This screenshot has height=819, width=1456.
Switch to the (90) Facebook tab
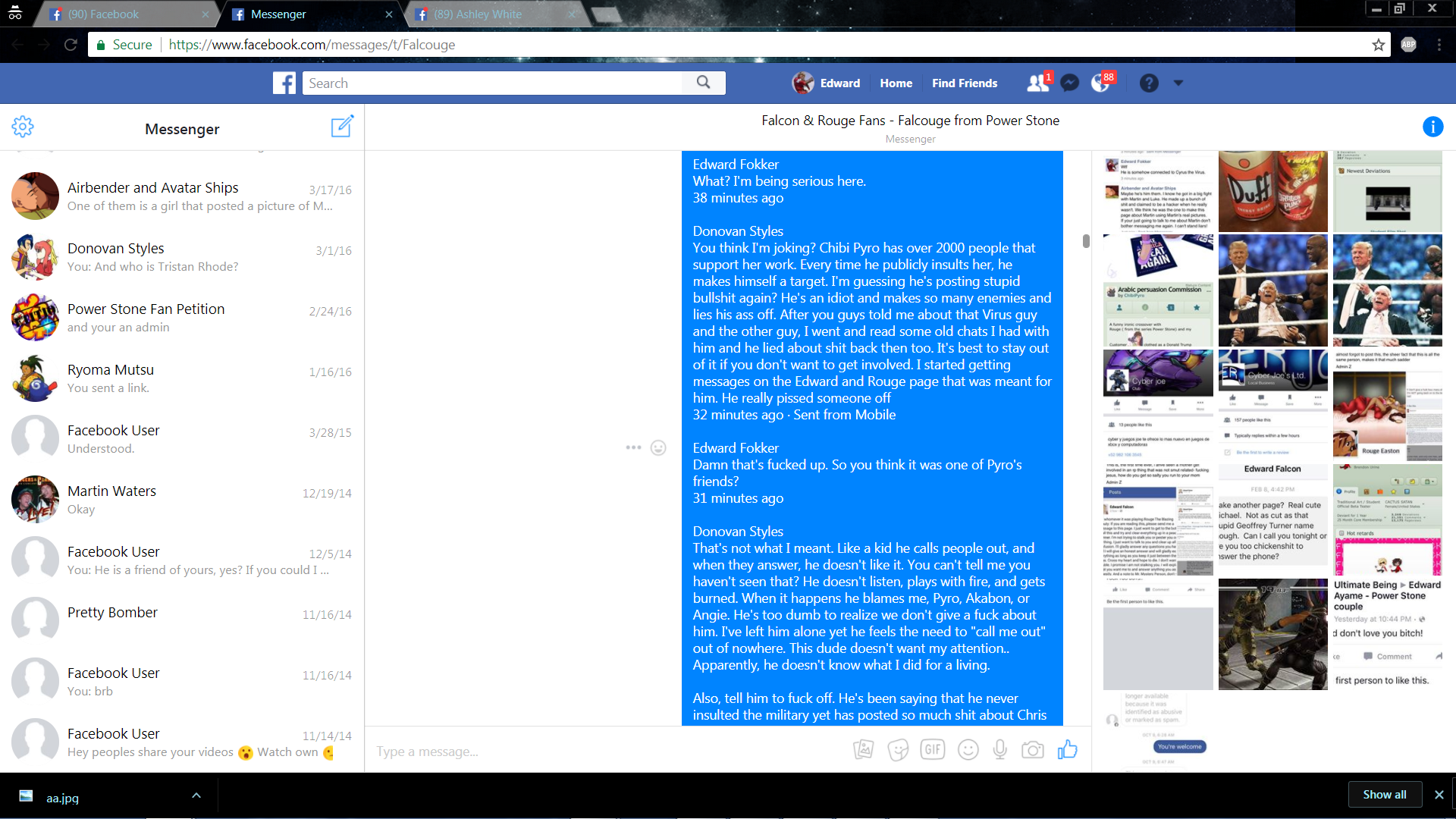tap(125, 14)
